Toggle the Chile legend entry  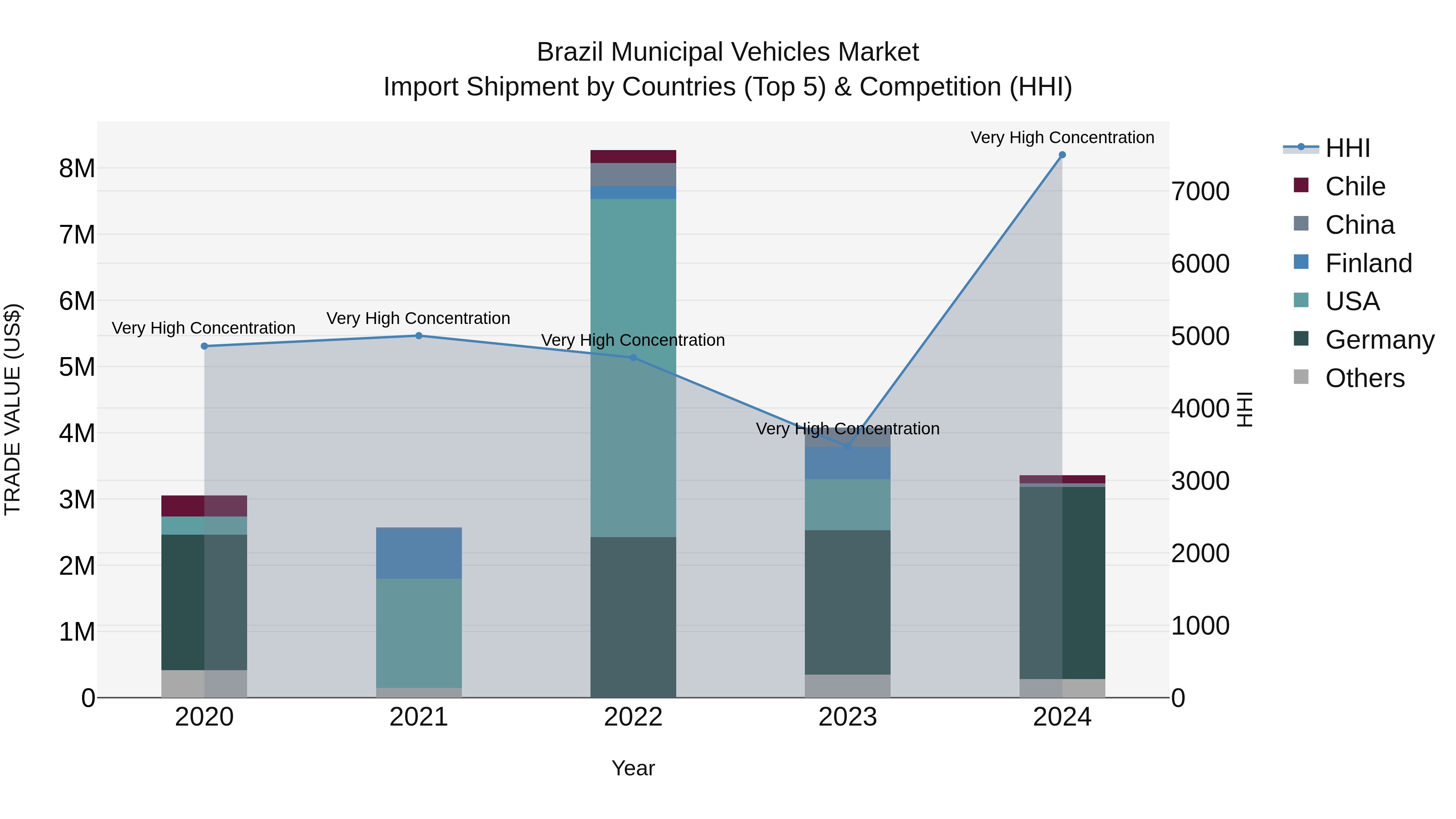tap(1339, 186)
